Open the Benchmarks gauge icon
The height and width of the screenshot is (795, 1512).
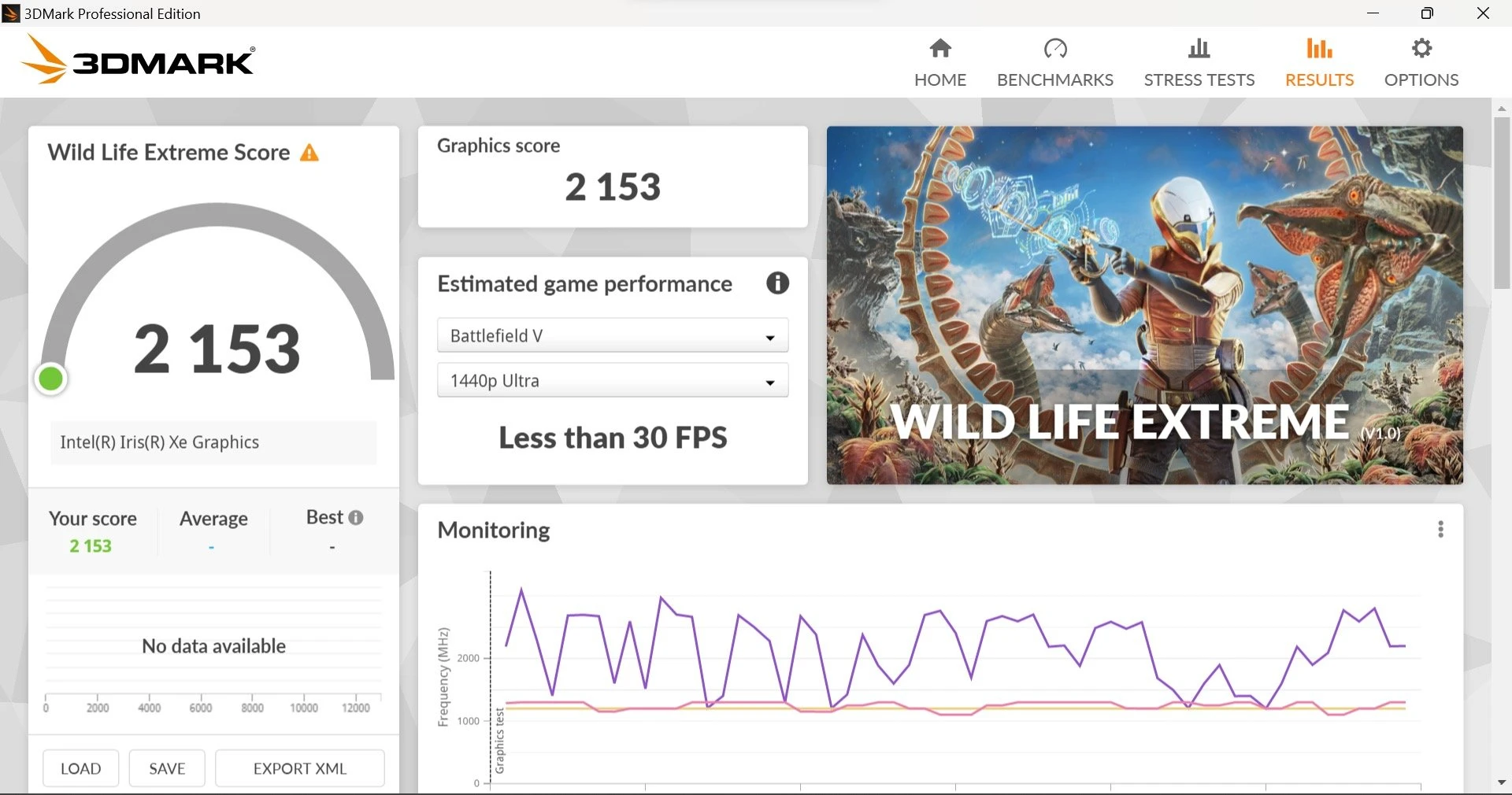tap(1055, 49)
